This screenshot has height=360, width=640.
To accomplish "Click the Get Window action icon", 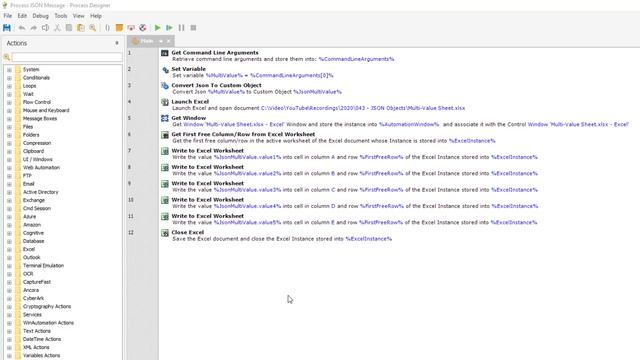I will pos(165,118).
